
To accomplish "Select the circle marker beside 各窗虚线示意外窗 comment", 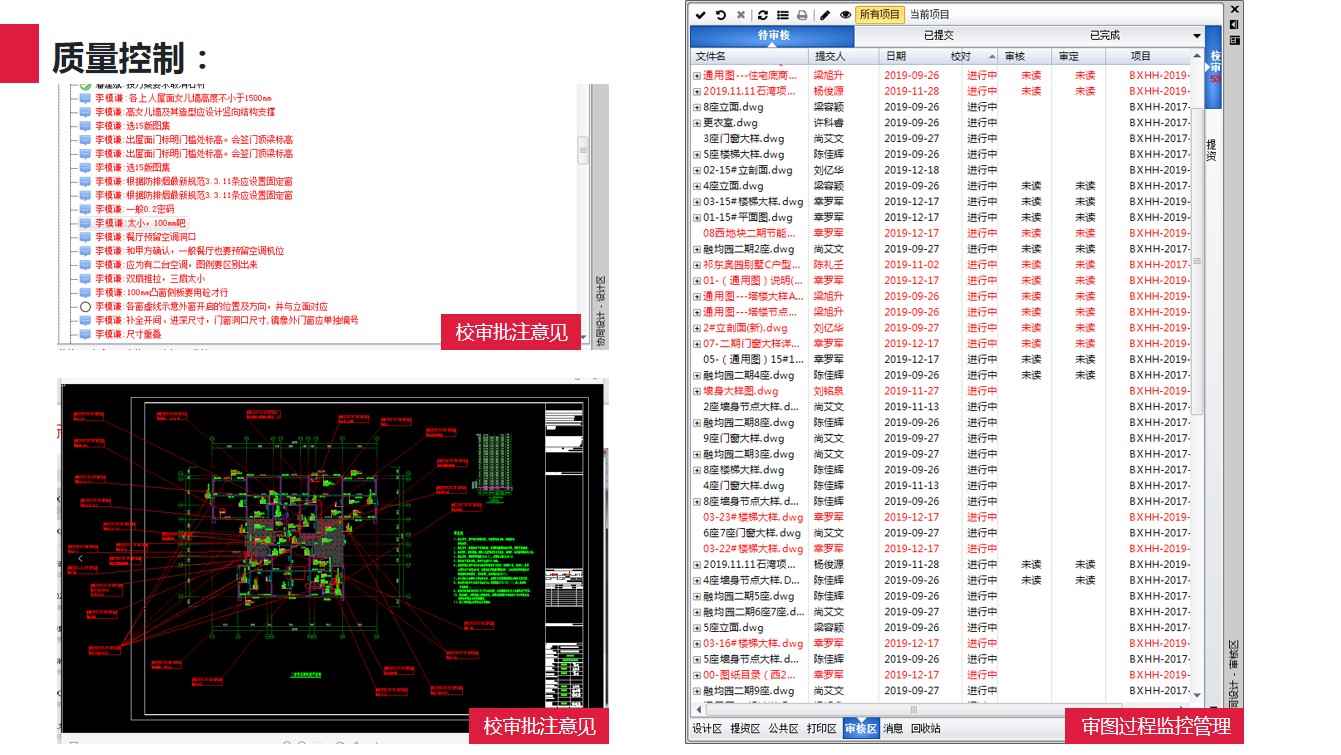I will pyautogui.click(x=85, y=307).
